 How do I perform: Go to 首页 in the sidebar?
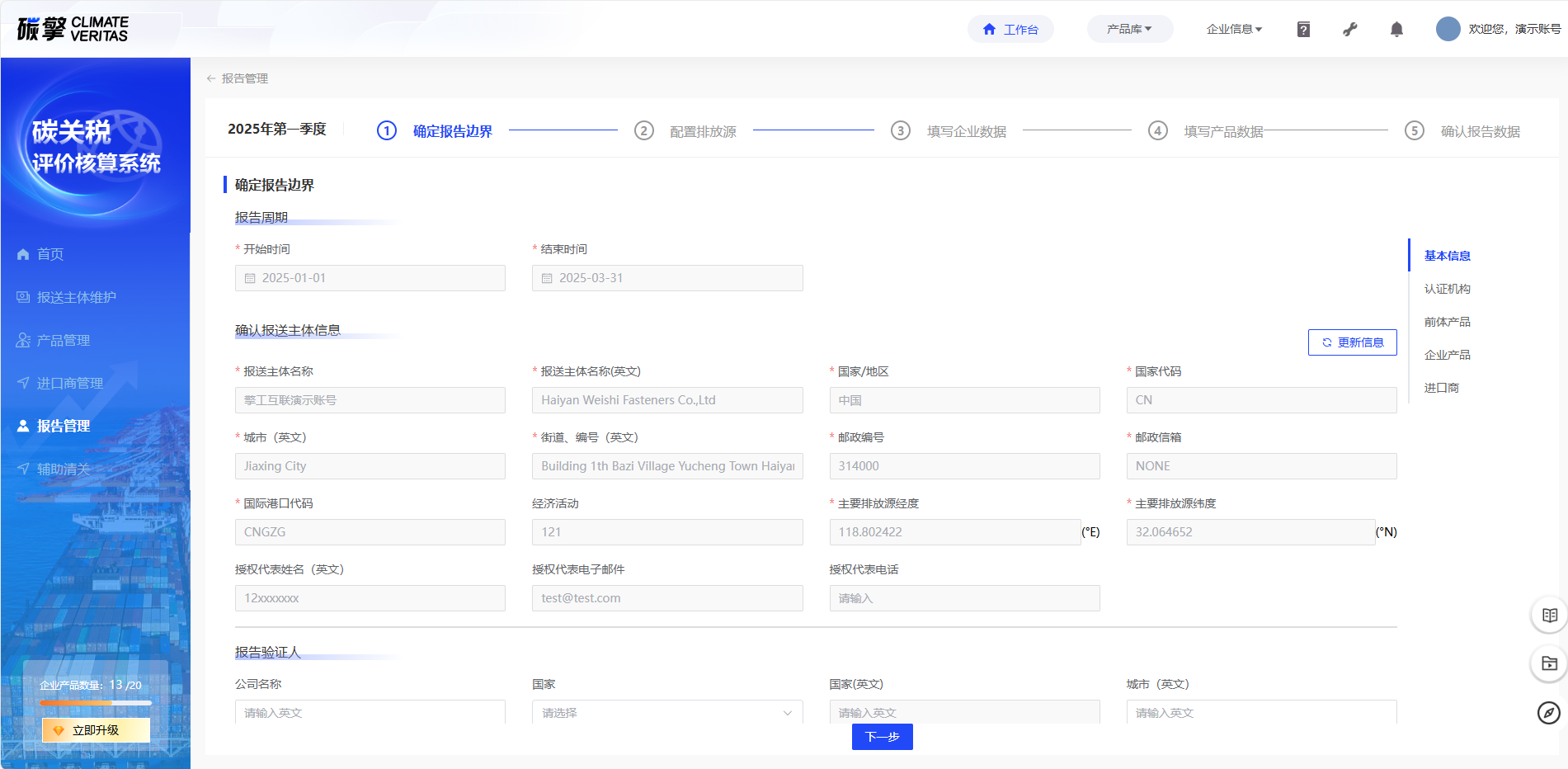coord(50,254)
